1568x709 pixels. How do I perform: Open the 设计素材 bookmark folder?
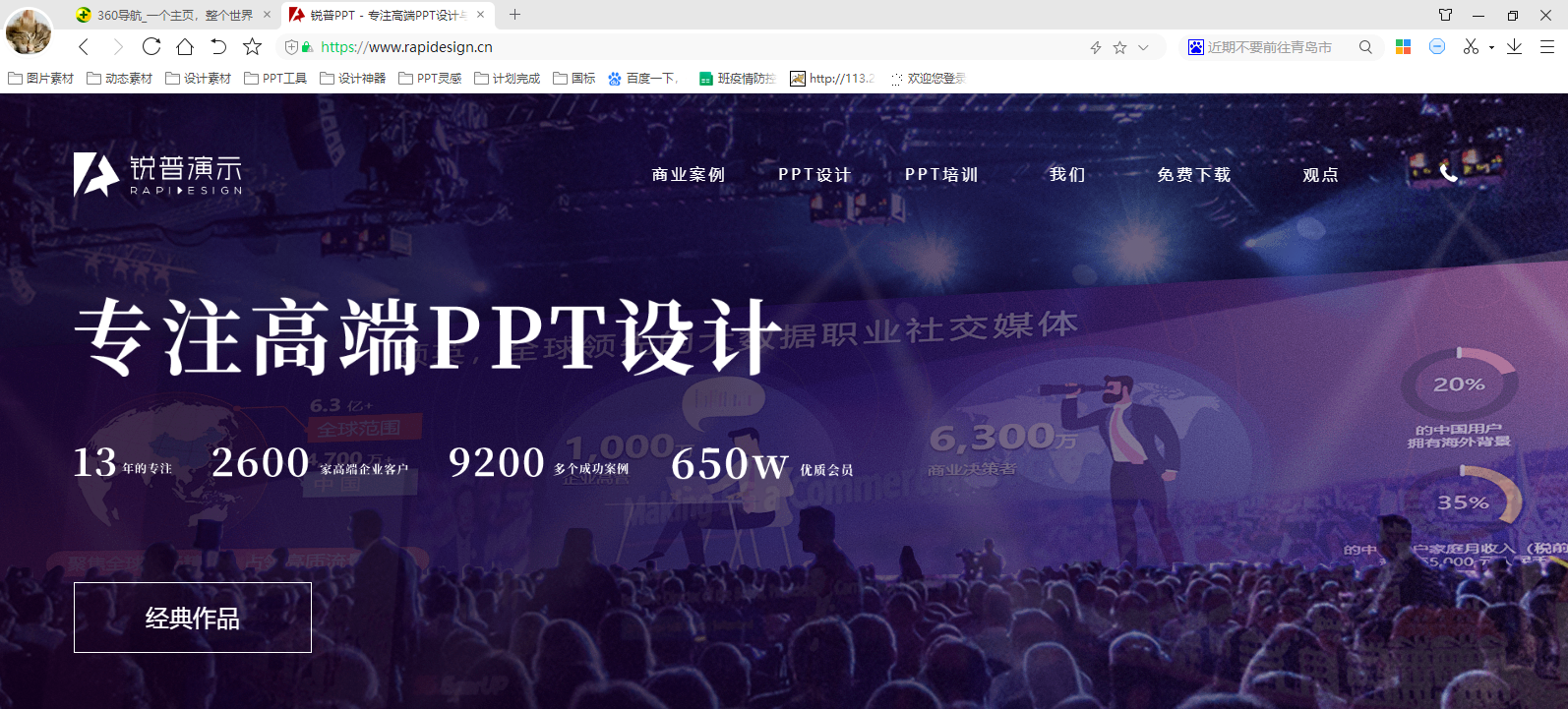click(x=199, y=79)
